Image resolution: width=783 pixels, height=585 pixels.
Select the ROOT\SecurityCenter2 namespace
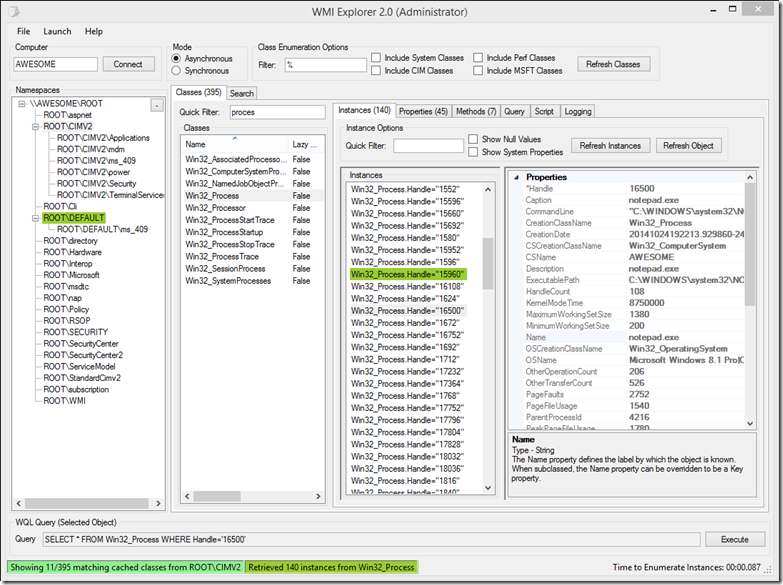tap(83, 355)
